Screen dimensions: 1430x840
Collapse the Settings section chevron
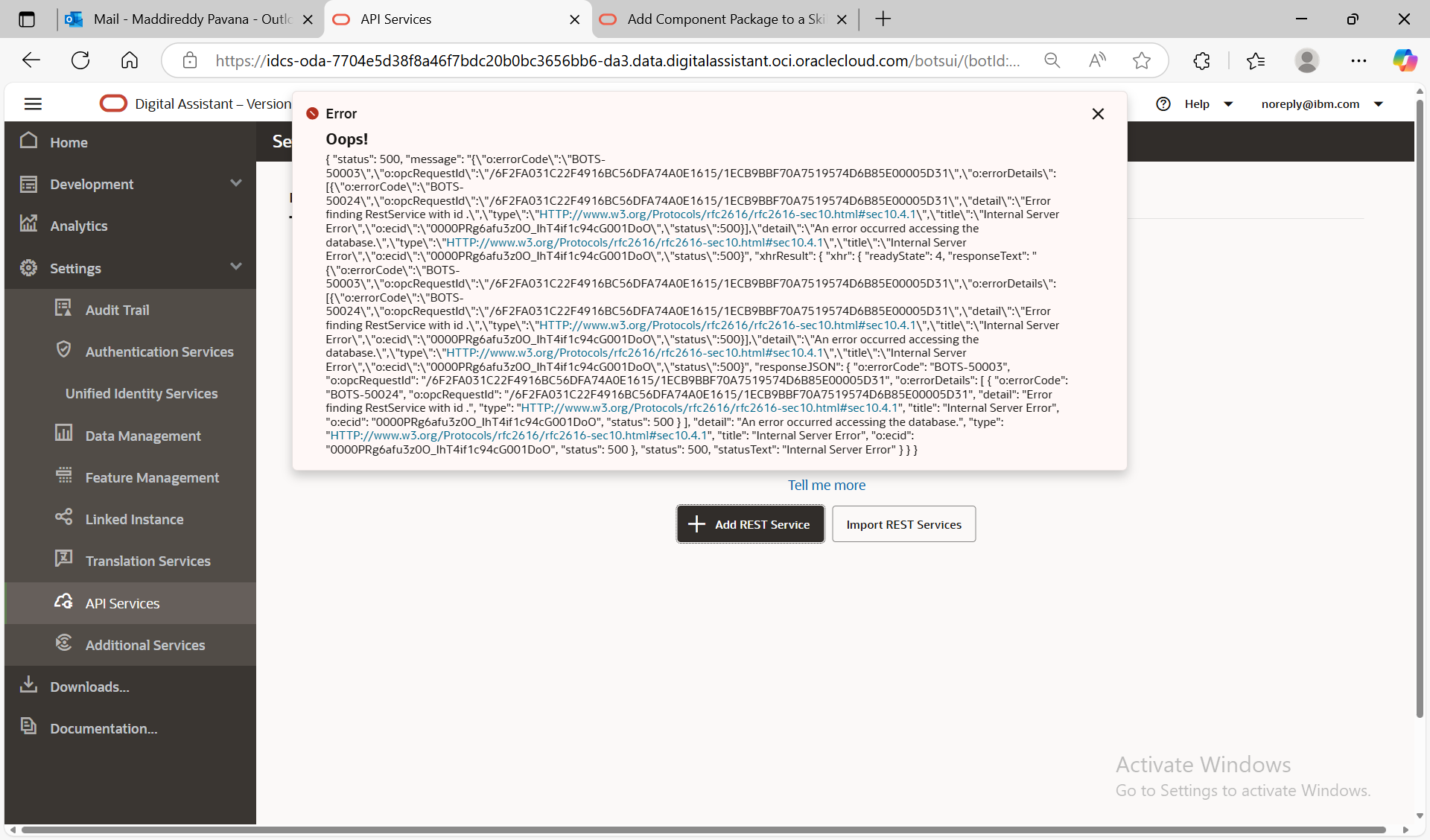point(236,267)
